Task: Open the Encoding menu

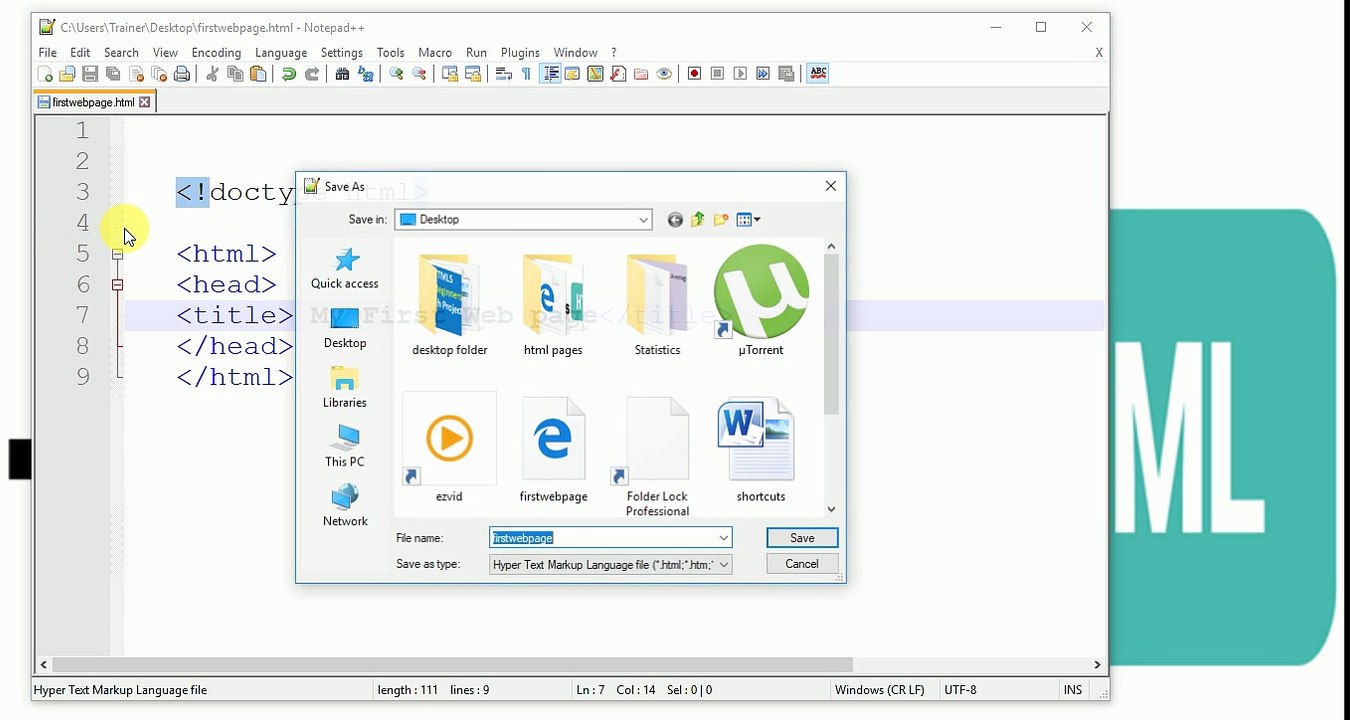Action: pos(216,53)
